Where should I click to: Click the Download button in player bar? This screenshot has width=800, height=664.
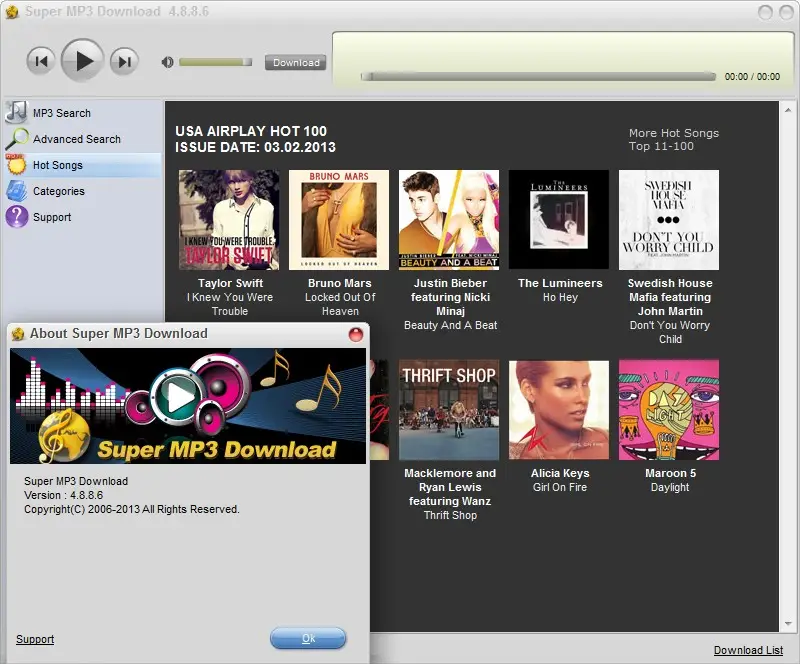[x=295, y=62]
